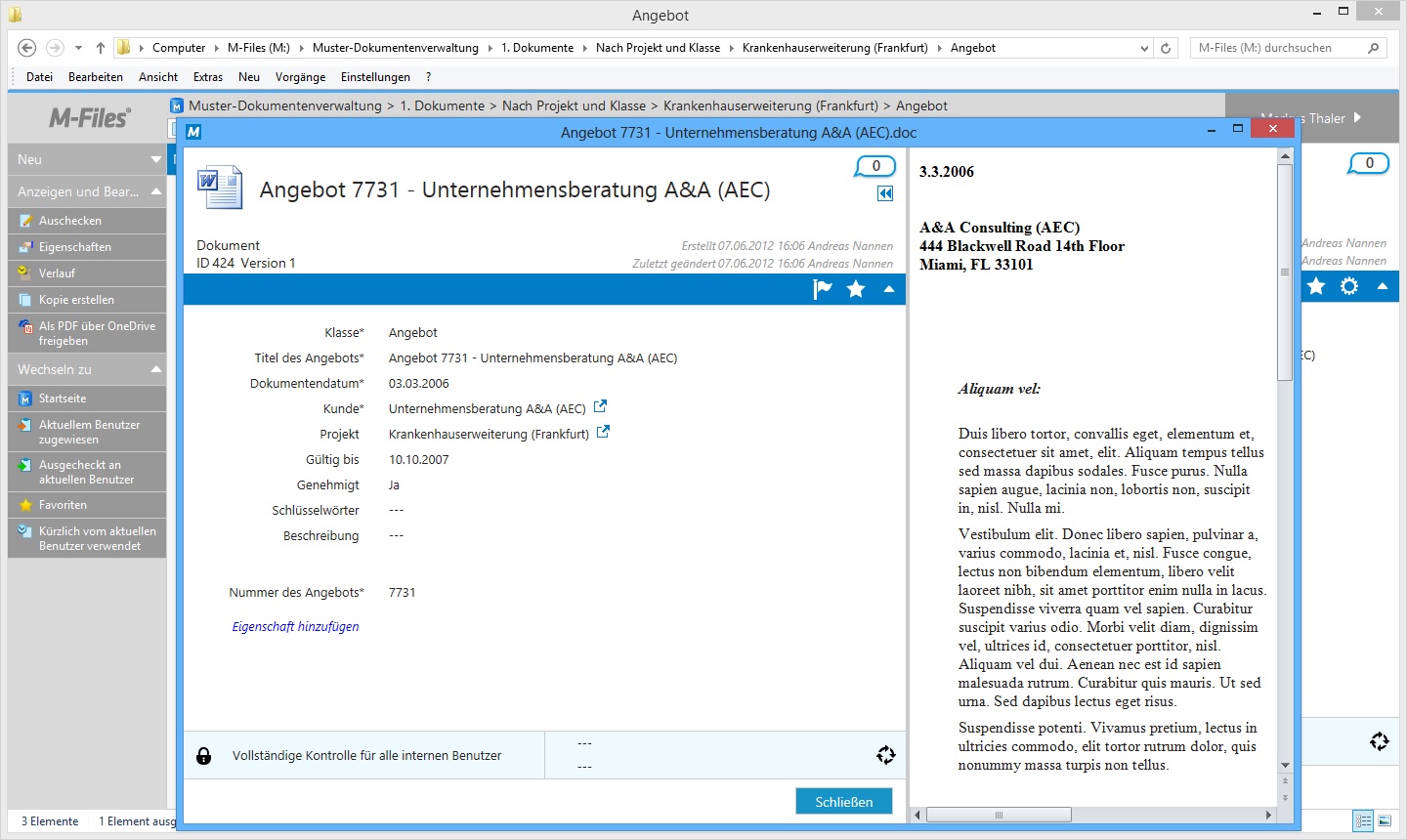The image size is (1407, 840).
Task: Open recent locations dropdown near navigation arrows
Action: [x=78, y=48]
